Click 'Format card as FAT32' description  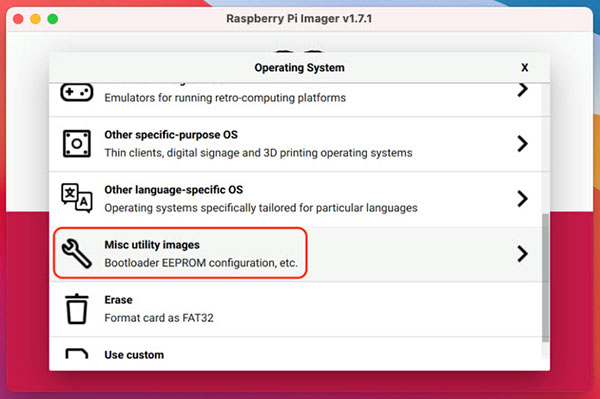coord(159,318)
